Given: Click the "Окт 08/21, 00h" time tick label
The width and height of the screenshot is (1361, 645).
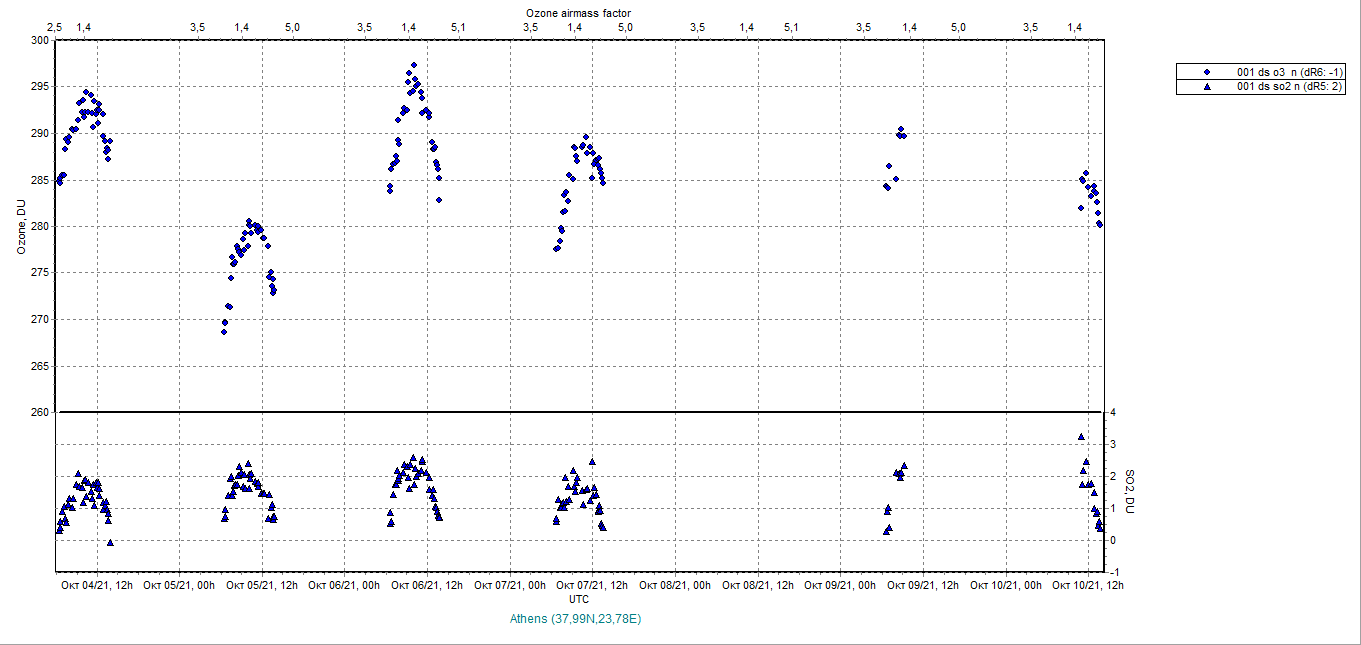Looking at the screenshot, I should (x=677, y=585).
